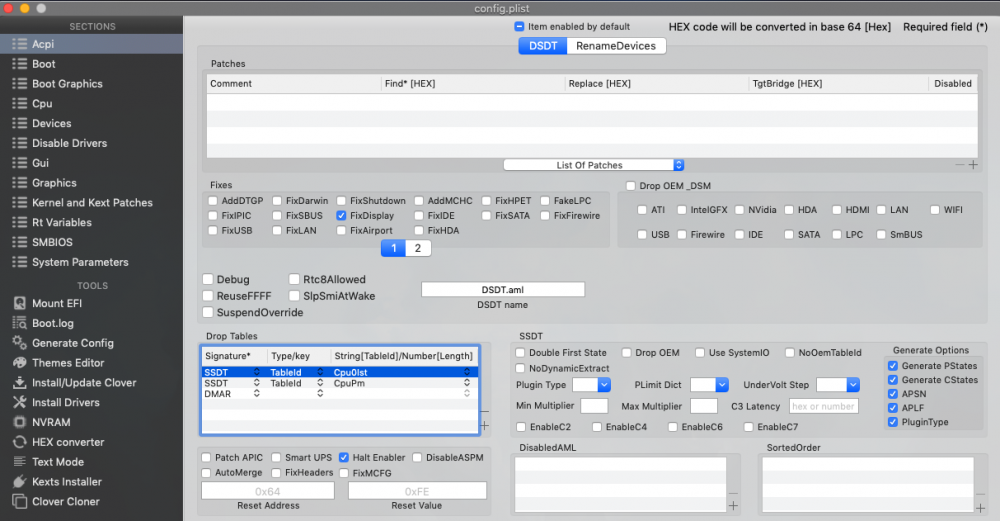This screenshot has height=521, width=1000.
Task: Click the Install/Update Clover download icon
Action: (20, 383)
